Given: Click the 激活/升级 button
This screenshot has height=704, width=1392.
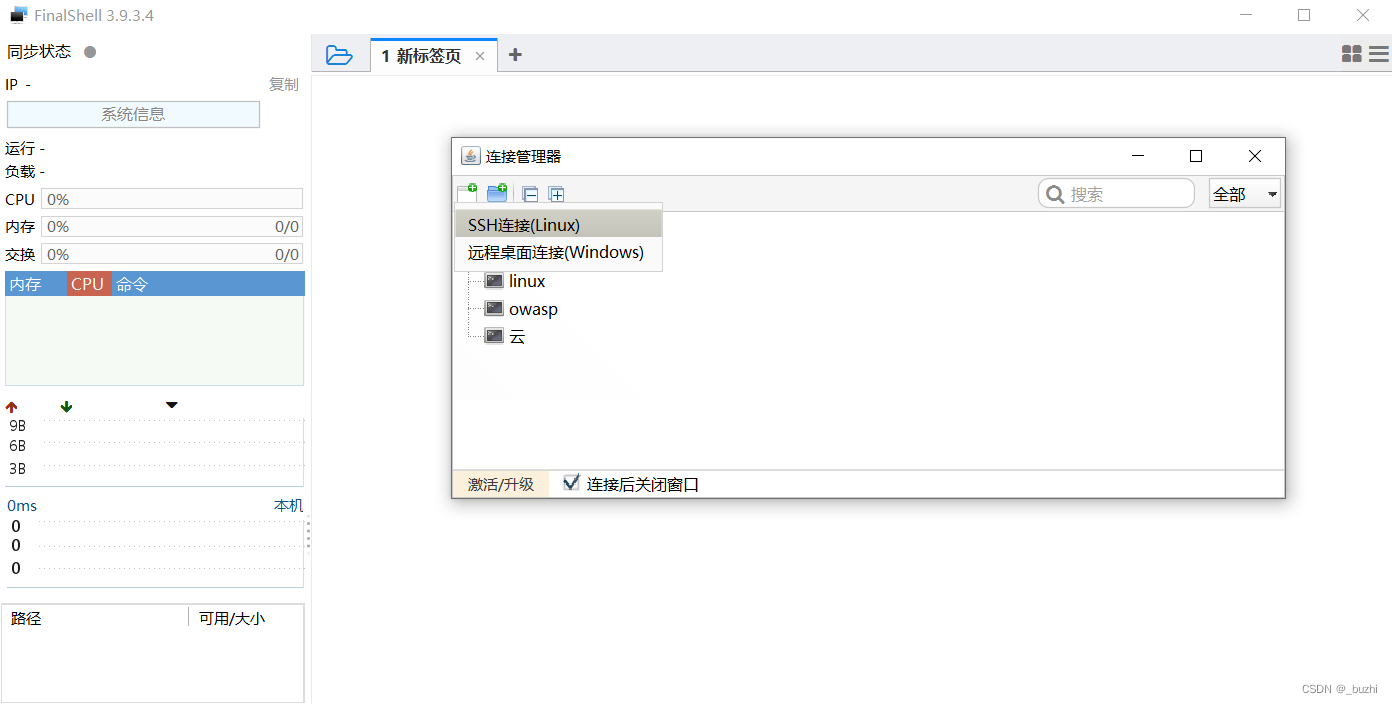Looking at the screenshot, I should point(501,484).
